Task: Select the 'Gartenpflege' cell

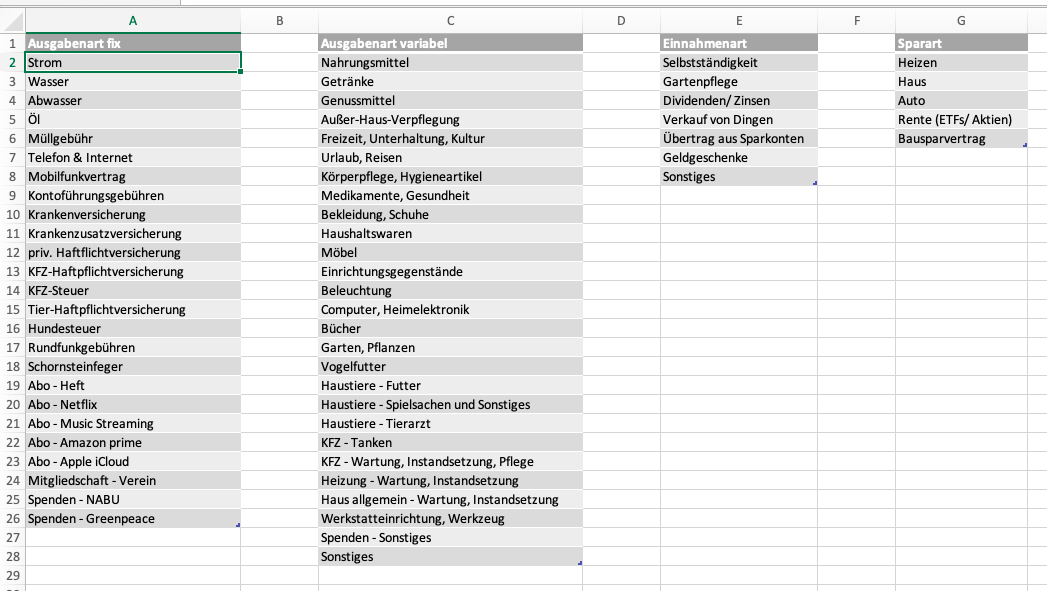Action: pos(739,81)
